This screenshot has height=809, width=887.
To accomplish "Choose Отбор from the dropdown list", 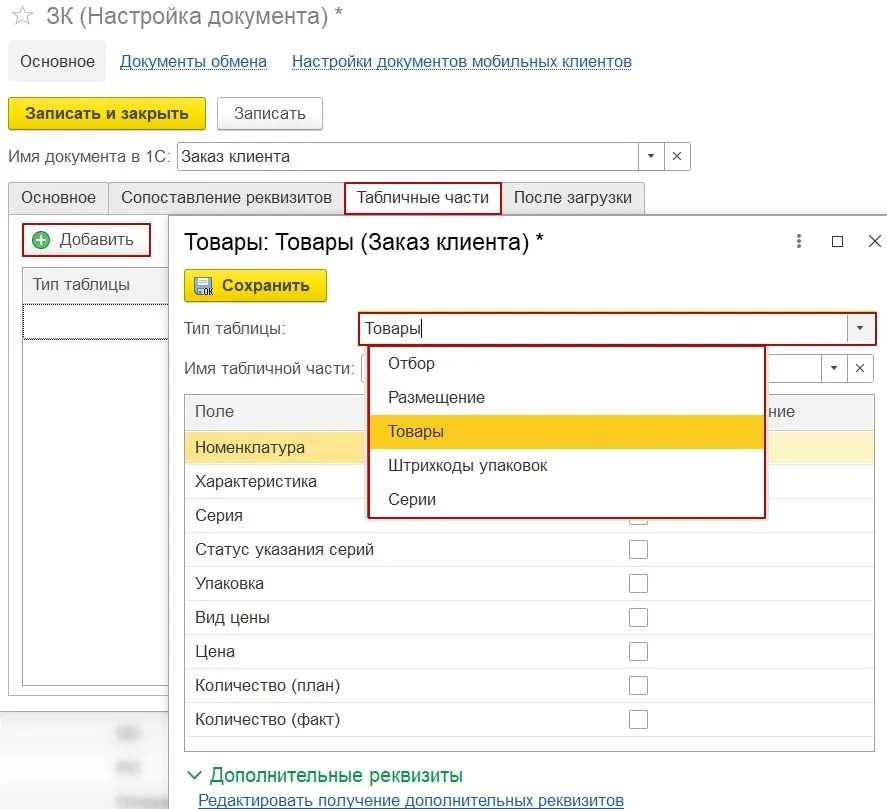I will point(566,363).
